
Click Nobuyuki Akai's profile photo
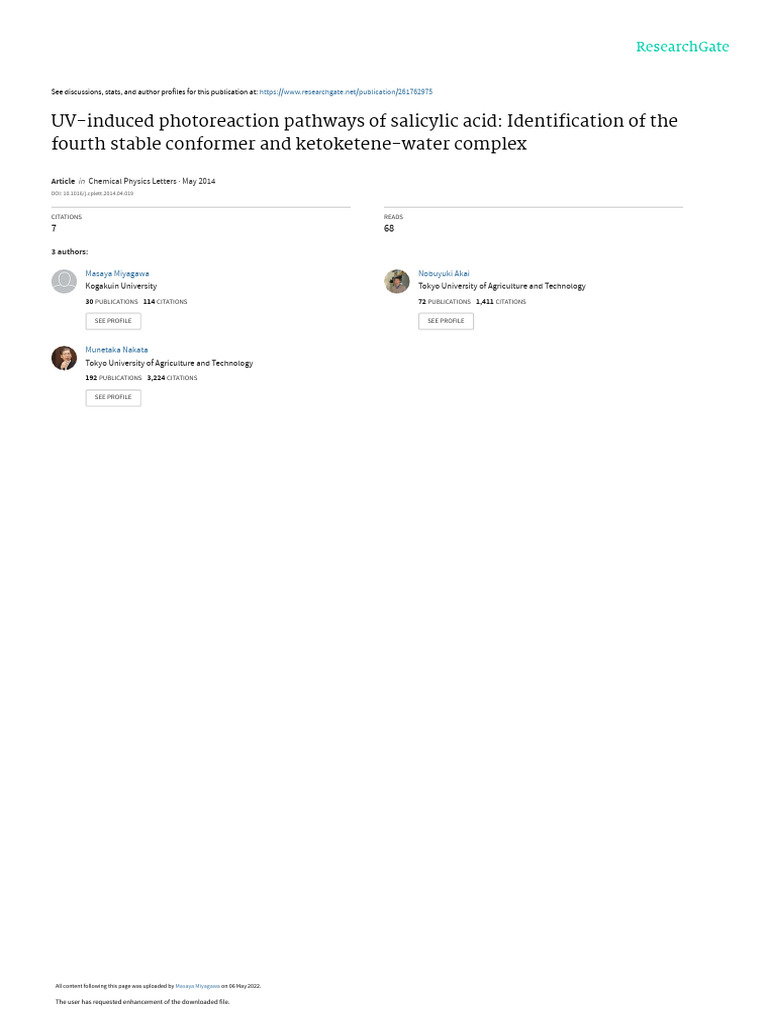click(397, 282)
